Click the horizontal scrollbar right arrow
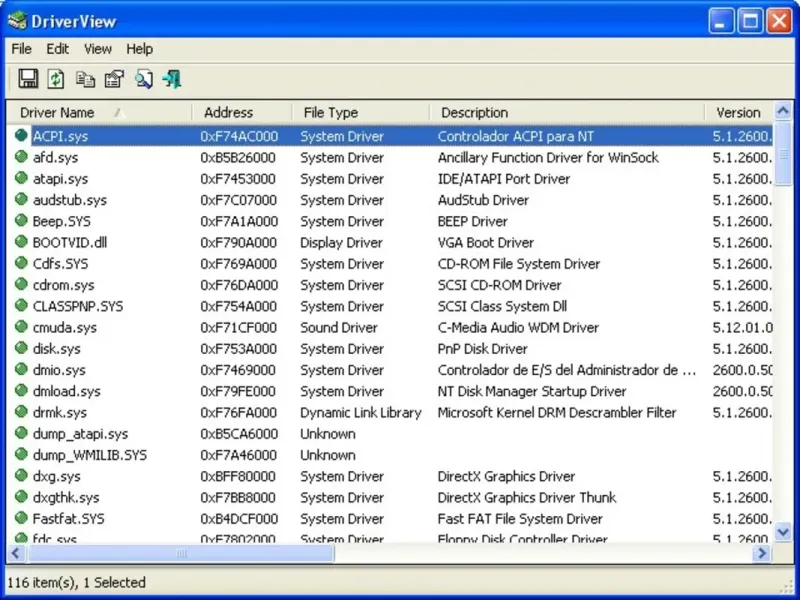 [761, 553]
